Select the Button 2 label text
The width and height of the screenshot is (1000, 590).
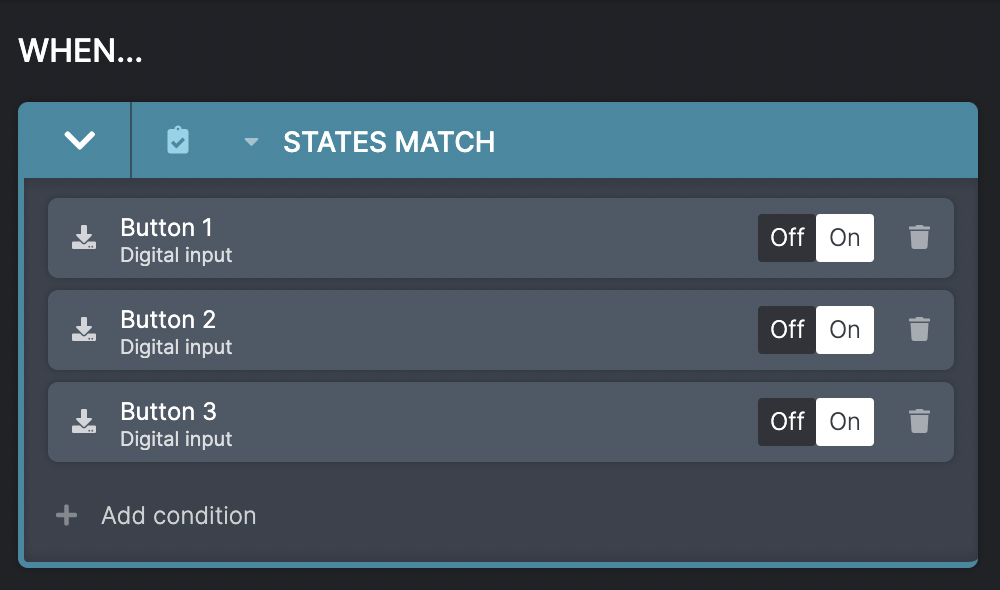168,319
